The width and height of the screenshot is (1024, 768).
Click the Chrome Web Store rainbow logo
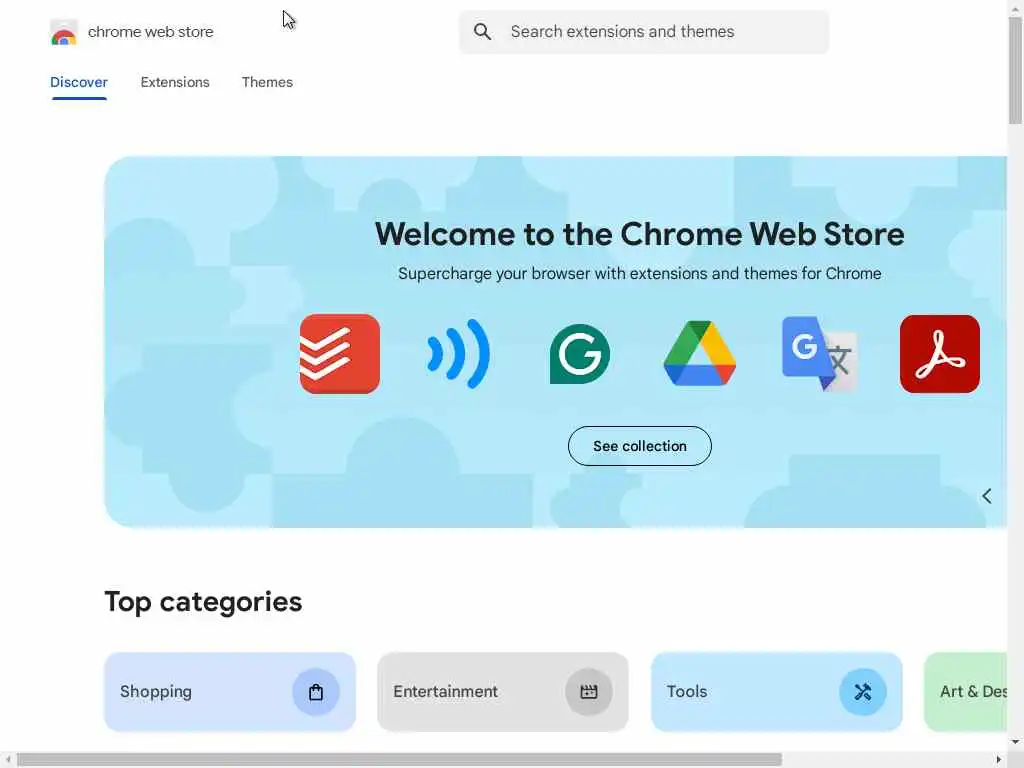pyautogui.click(x=63, y=32)
